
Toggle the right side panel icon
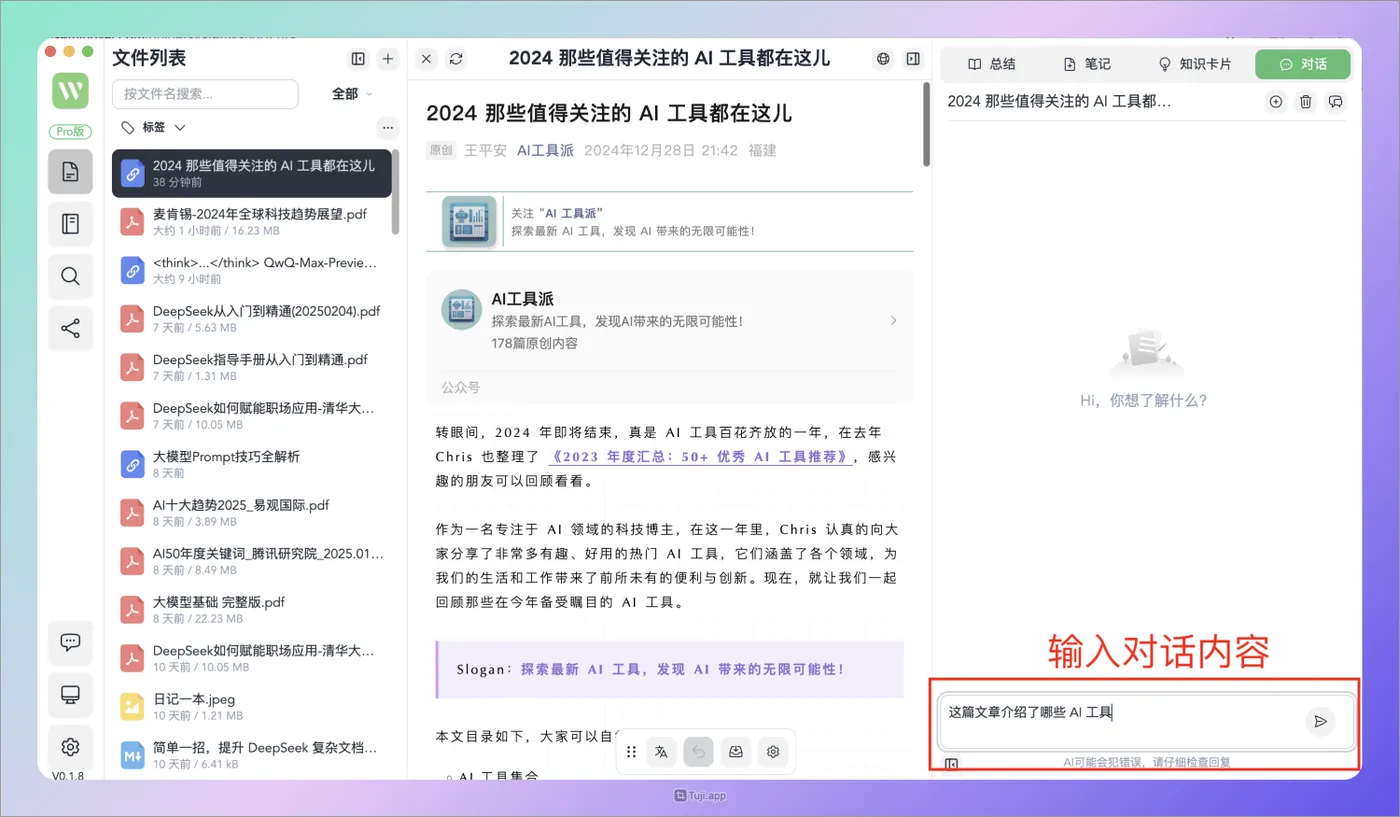click(x=913, y=59)
